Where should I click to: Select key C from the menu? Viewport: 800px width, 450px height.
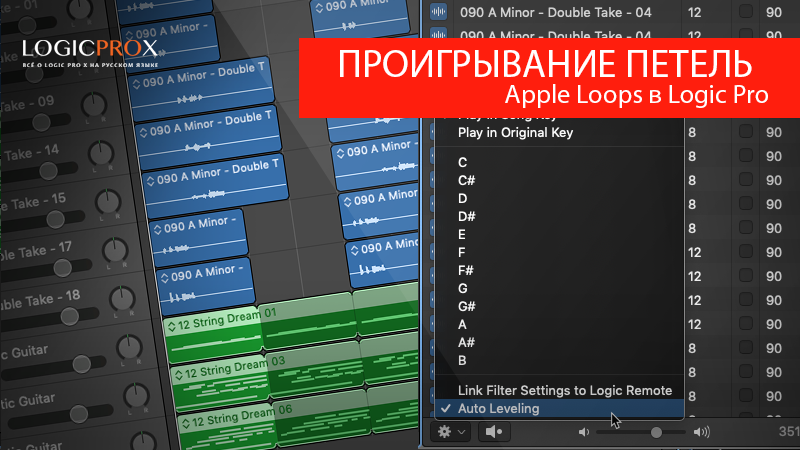click(462, 162)
